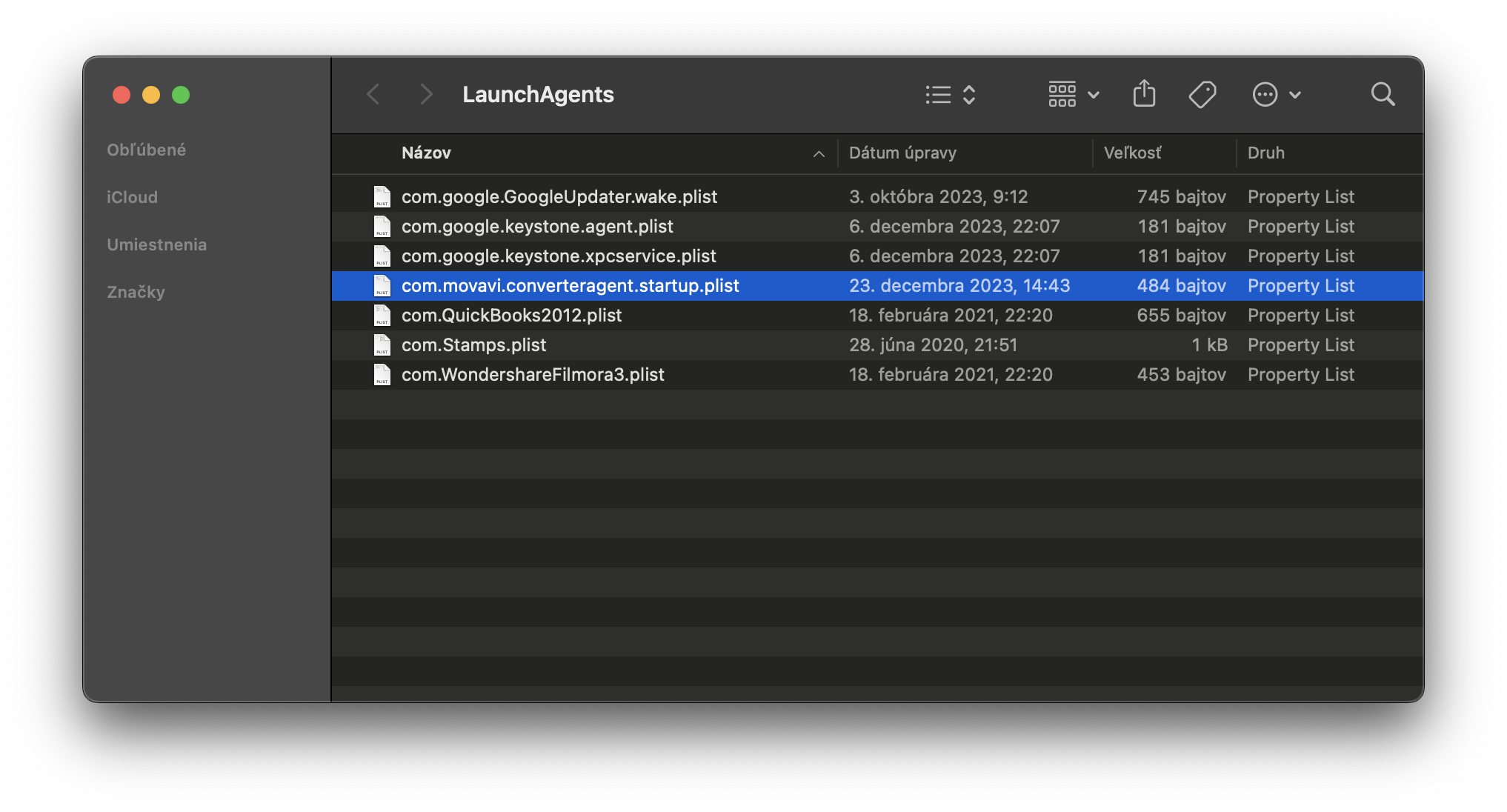Select com.google.GoogleUpdater.wake.plist
The width and height of the screenshot is (1507, 812).
pos(559,196)
